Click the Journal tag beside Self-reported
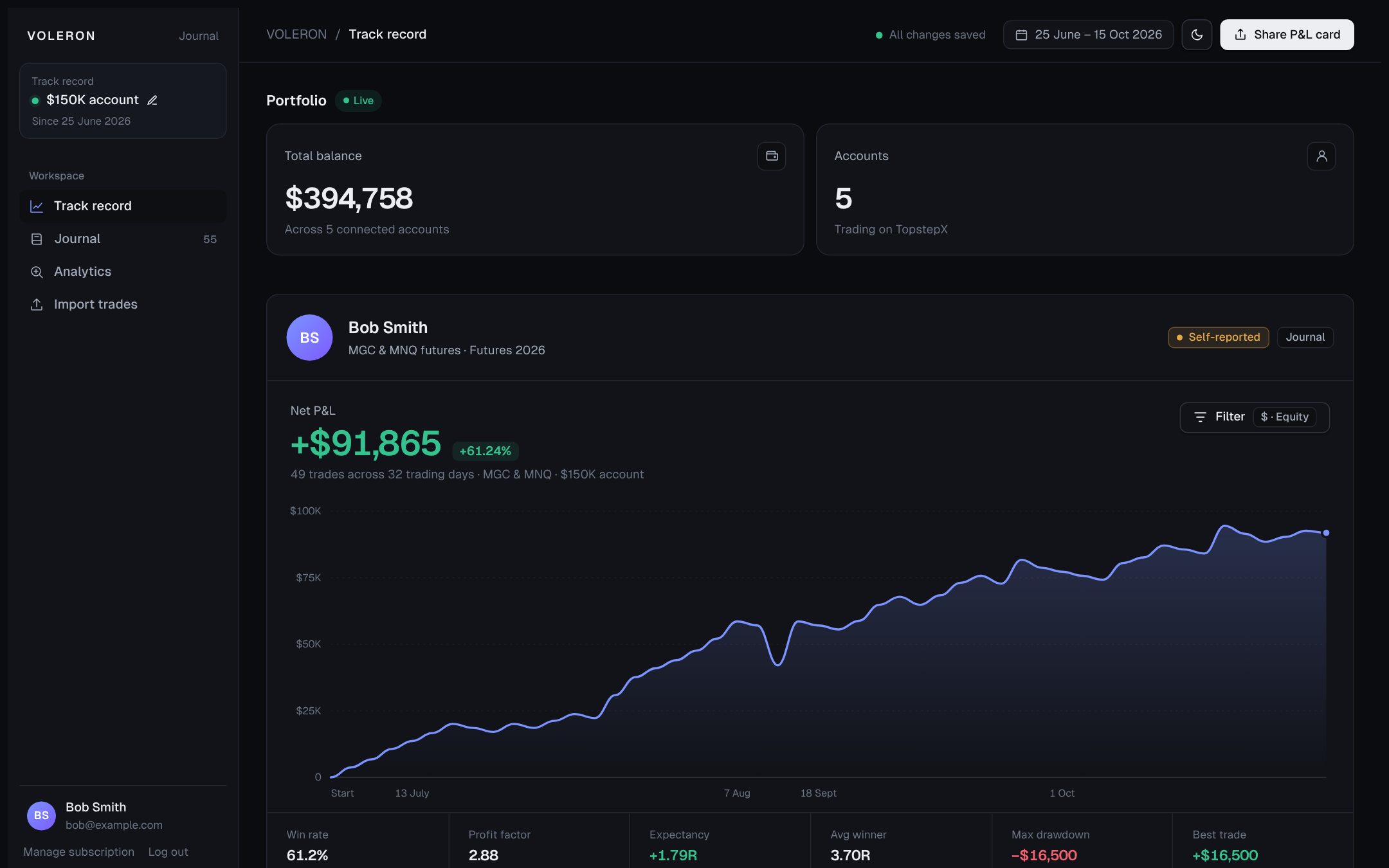1389x868 pixels. pyautogui.click(x=1305, y=338)
